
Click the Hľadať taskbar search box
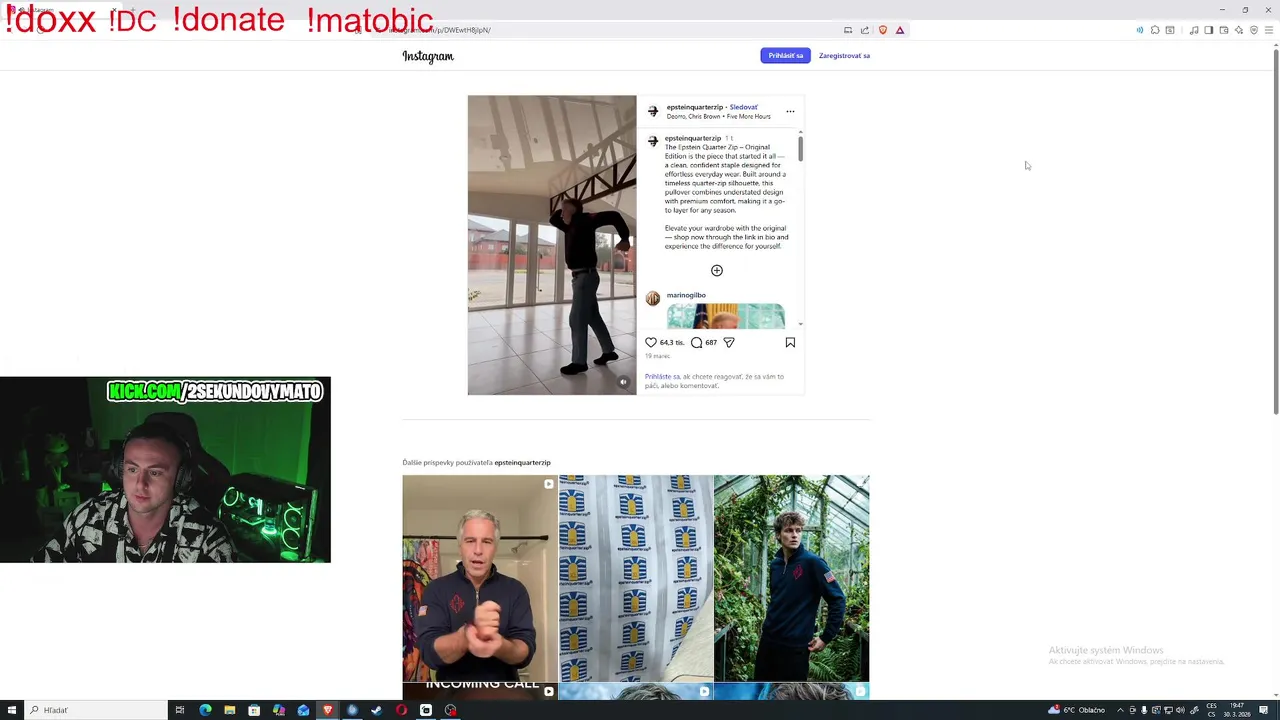pos(95,710)
